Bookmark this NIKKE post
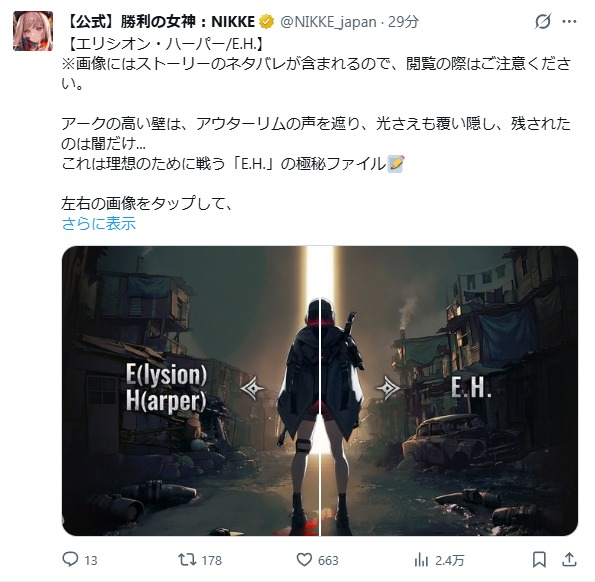Viewport: 595px width, 582px height. [539, 560]
